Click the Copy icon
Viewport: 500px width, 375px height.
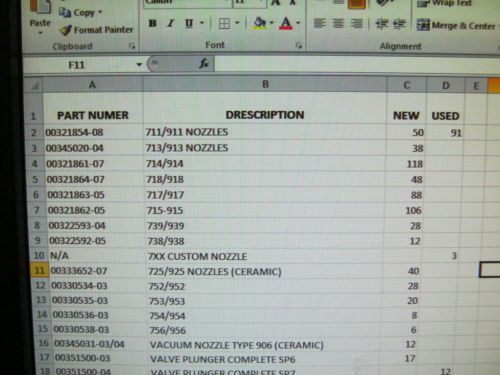[x=64, y=13]
